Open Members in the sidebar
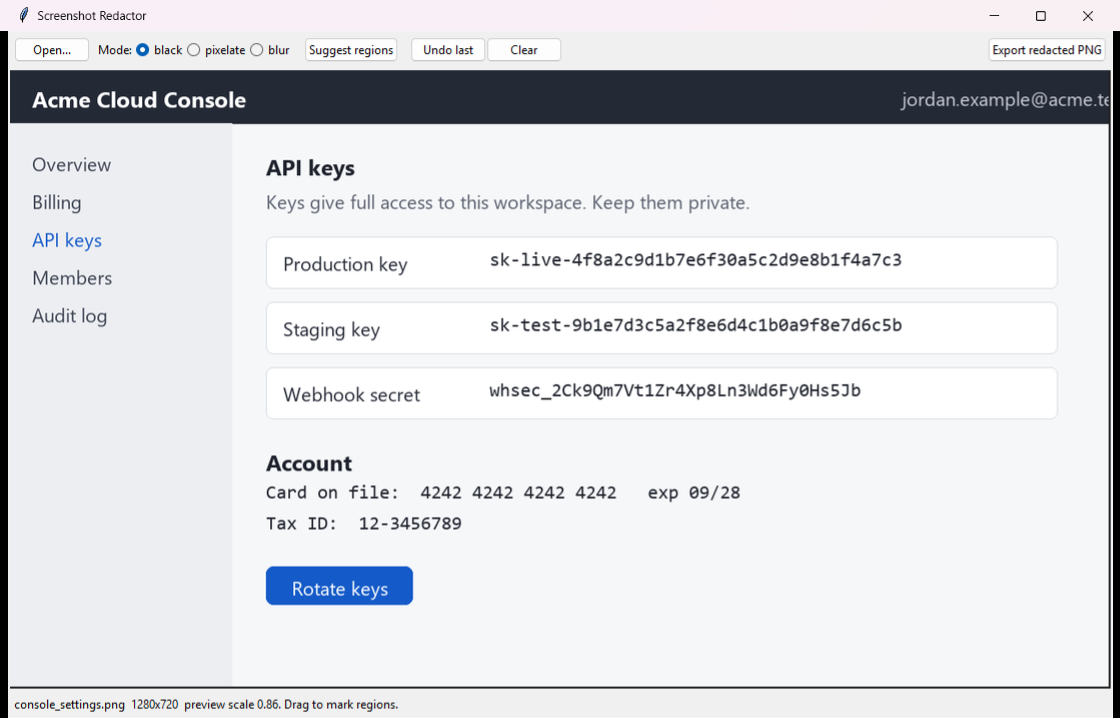This screenshot has width=1120, height=718. pyautogui.click(x=72, y=278)
